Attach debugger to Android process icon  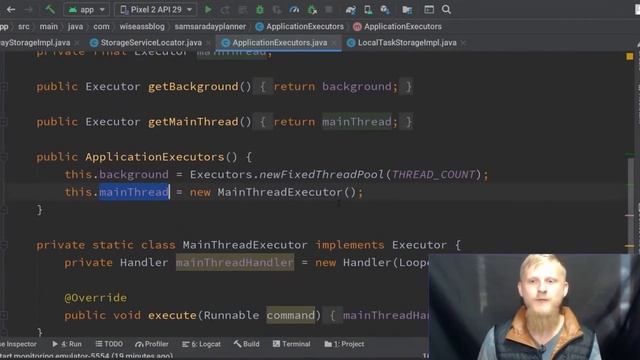(x=312, y=9)
